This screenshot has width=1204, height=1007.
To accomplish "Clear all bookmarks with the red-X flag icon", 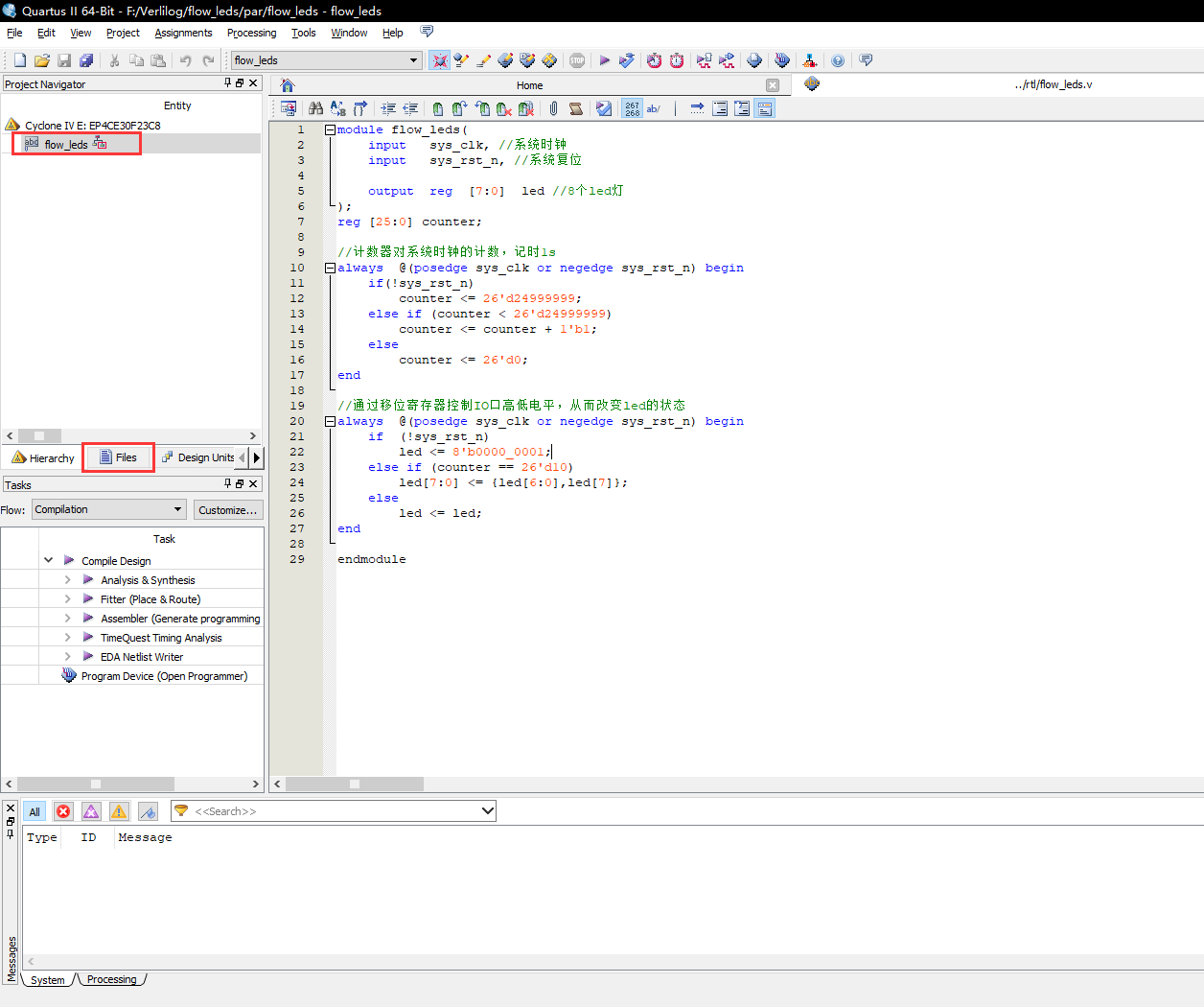I will pyautogui.click(x=526, y=108).
